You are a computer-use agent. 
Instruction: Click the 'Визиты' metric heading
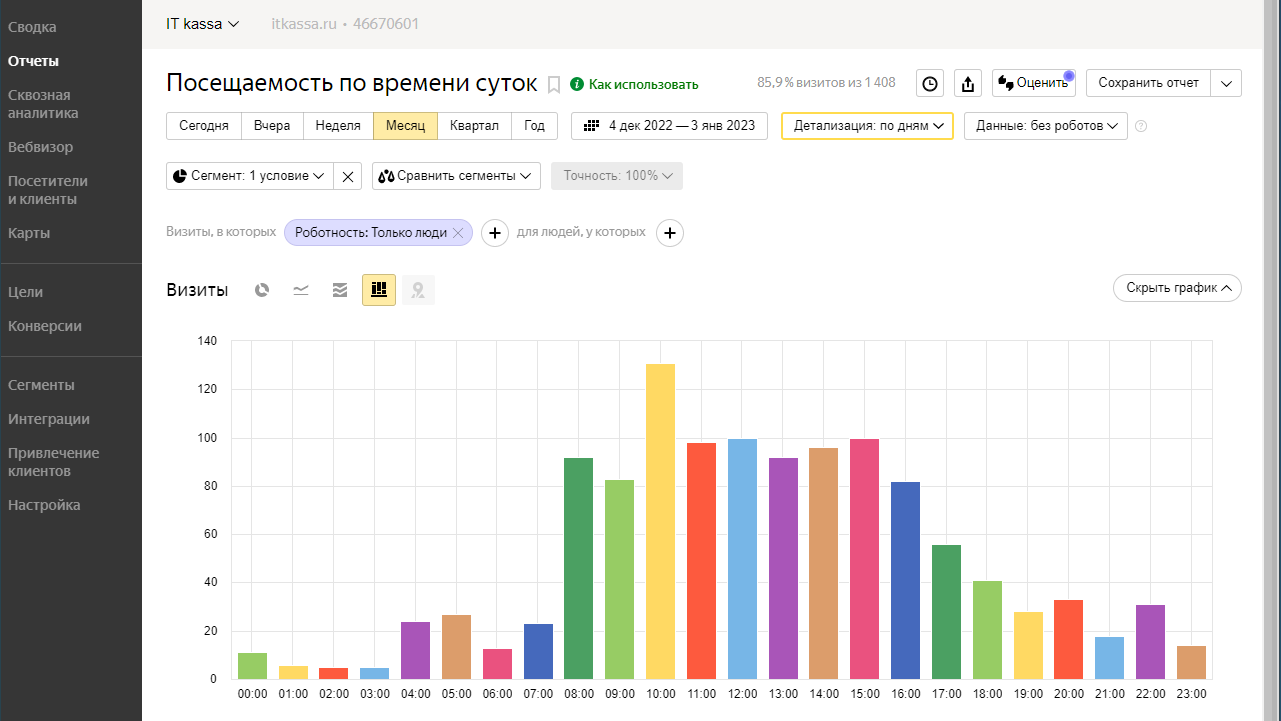point(197,290)
